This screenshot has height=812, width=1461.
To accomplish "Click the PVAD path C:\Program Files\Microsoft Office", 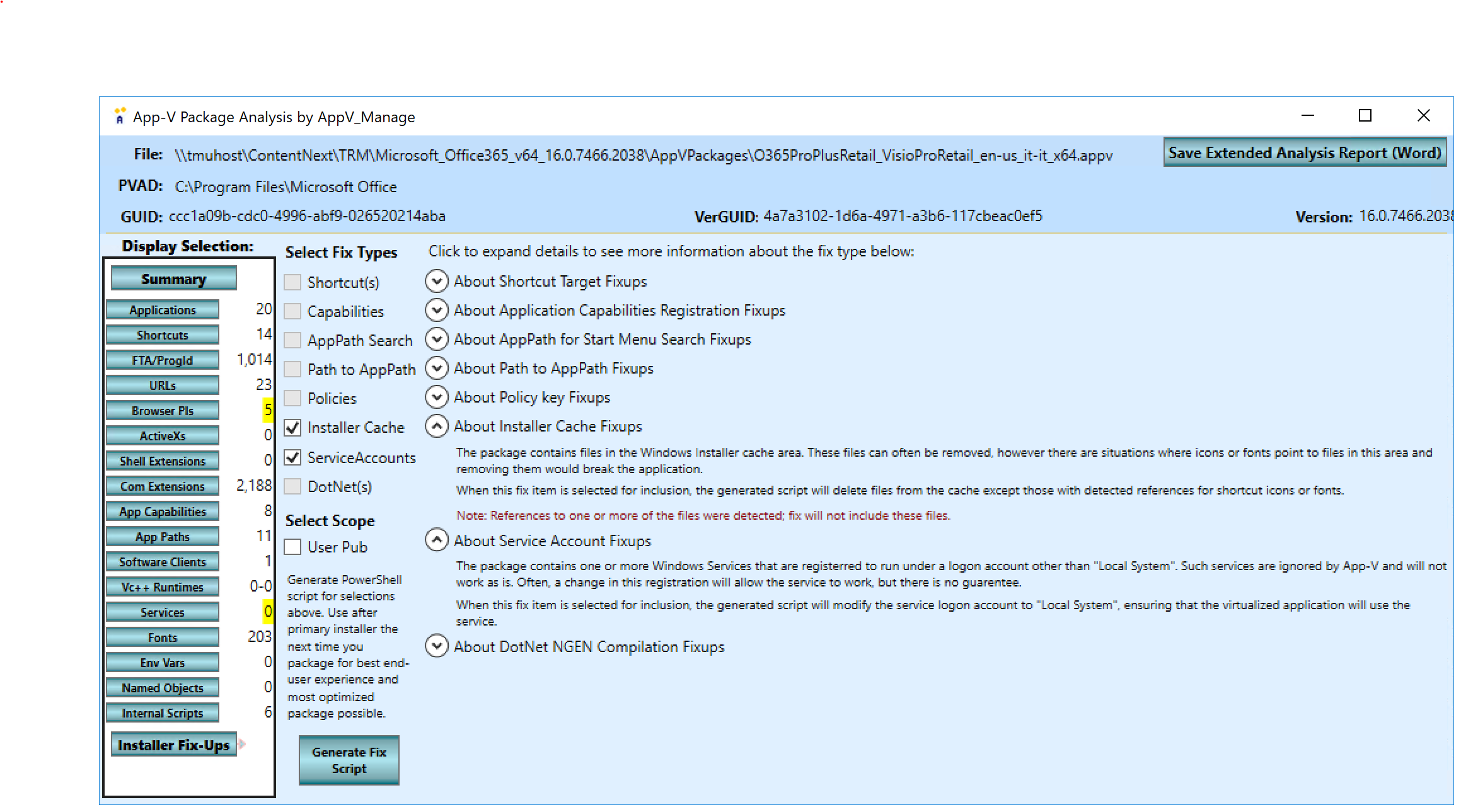I will point(286,186).
